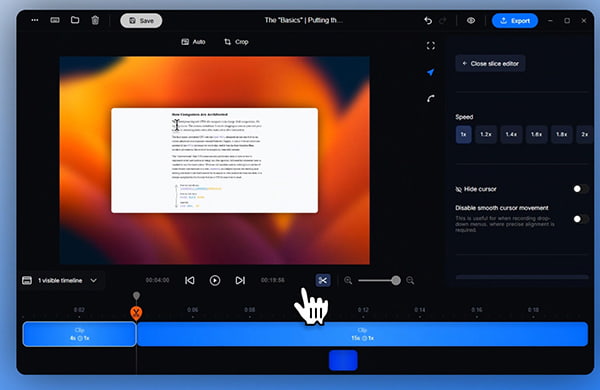Screen dimensions: 600x390
Task: Click the project title 'The "Basics" | Putting th...'
Action: (x=303, y=20)
